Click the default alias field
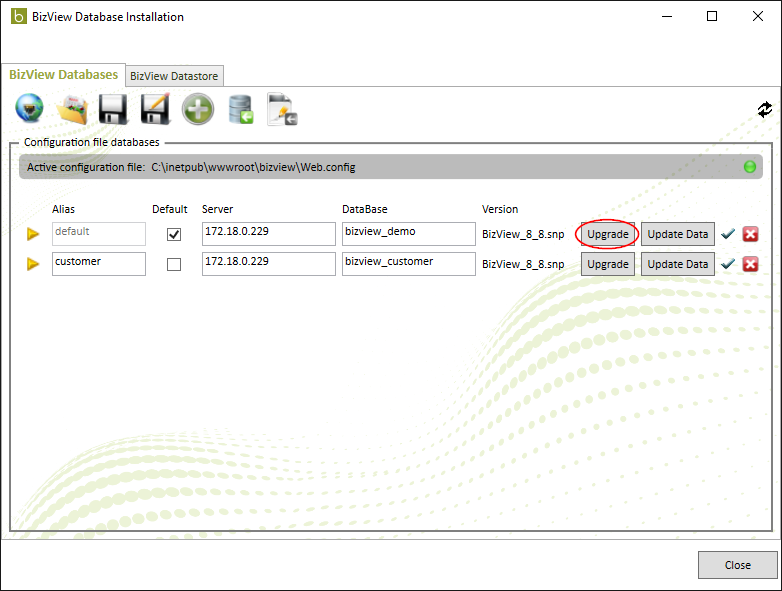The width and height of the screenshot is (782, 591). click(x=99, y=234)
